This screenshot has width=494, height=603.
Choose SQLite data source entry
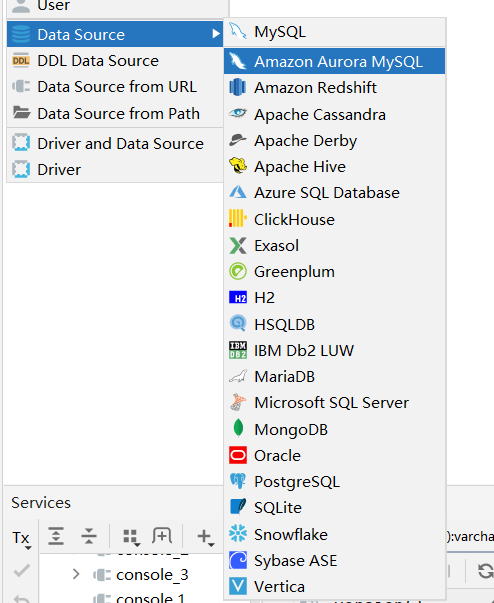pos(334,508)
